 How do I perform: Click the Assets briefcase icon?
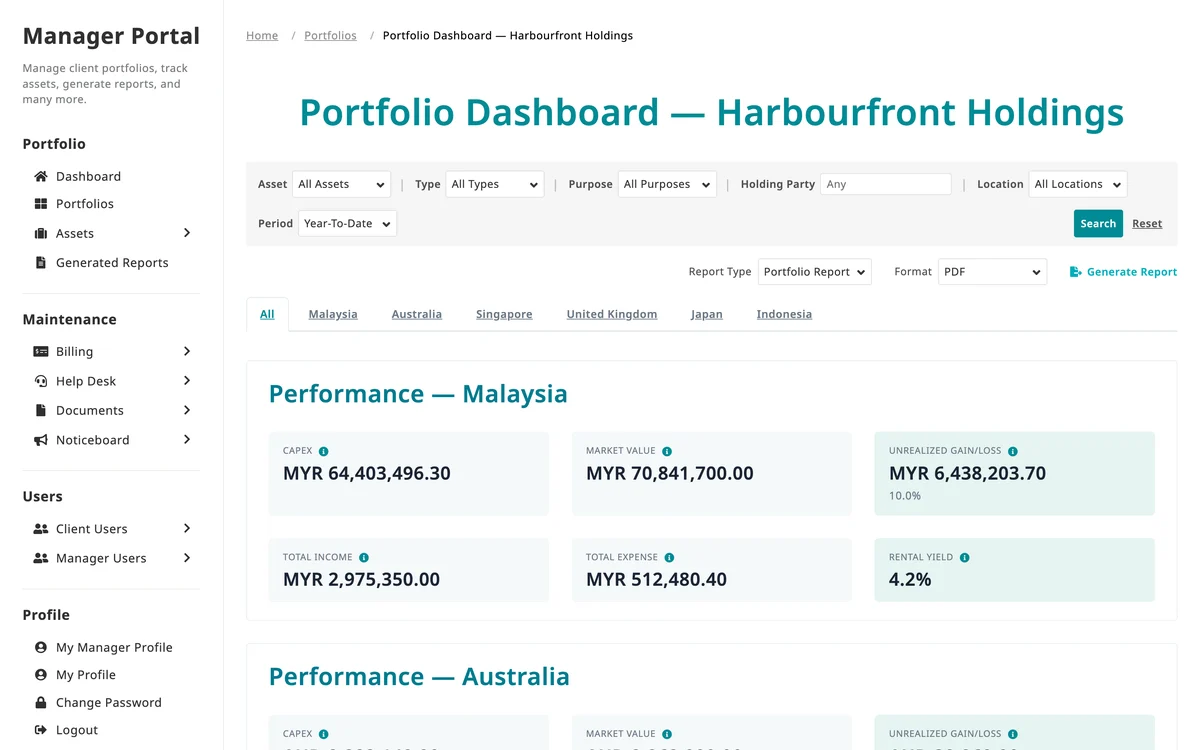click(41, 233)
